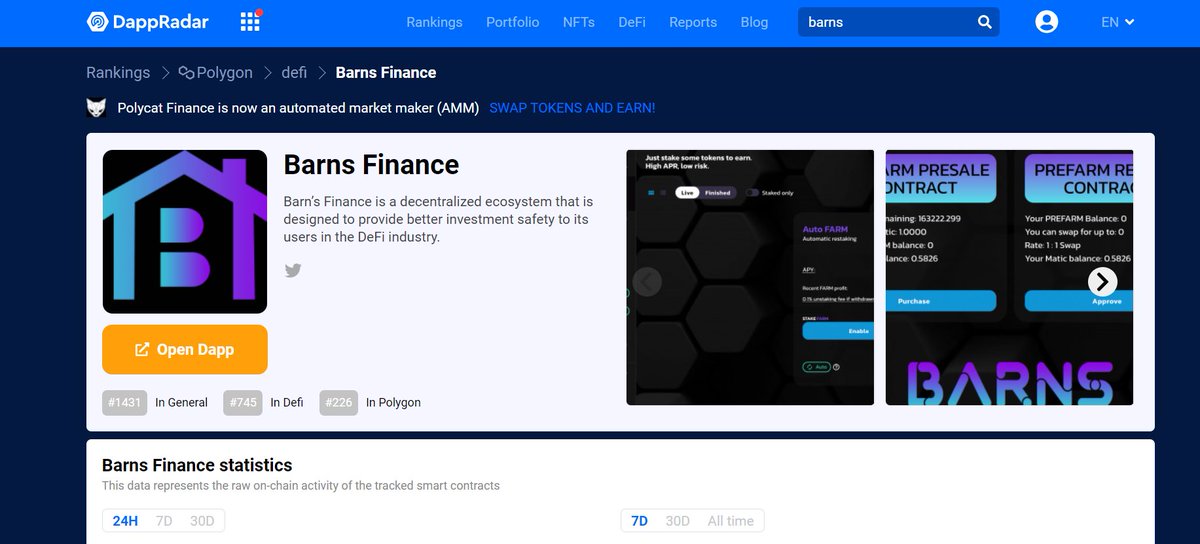
Task: Click defi breadcrumb link
Action: click(x=294, y=72)
